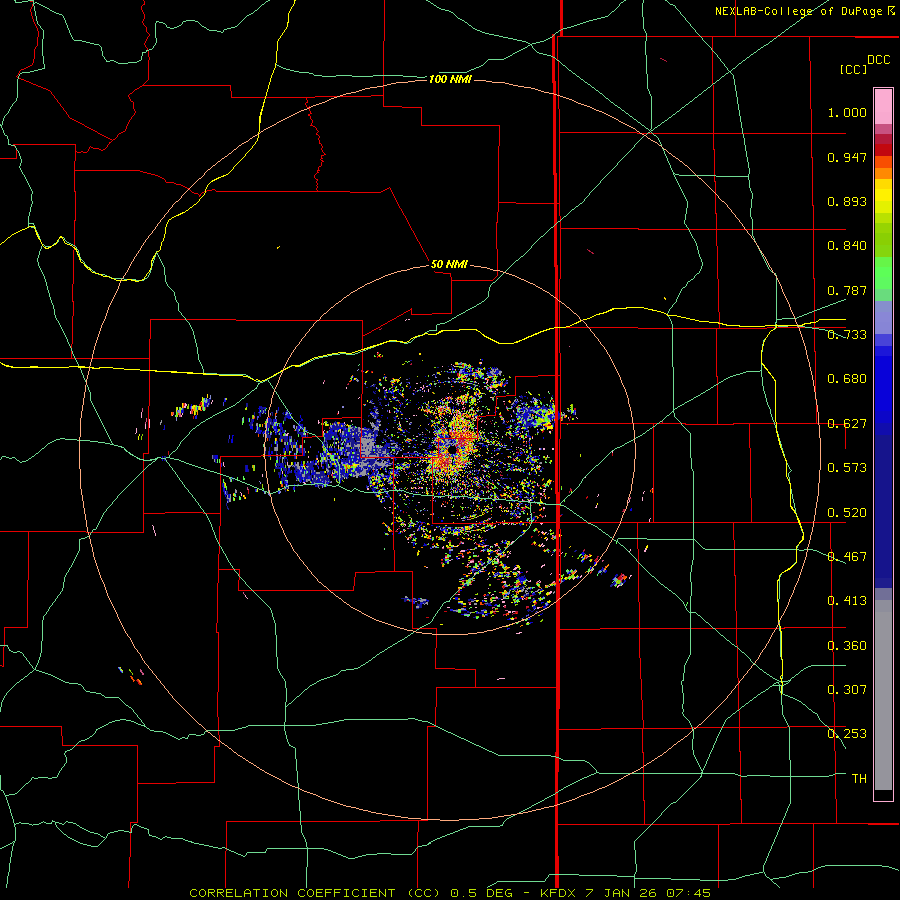
Task: Click the 0.573 scale value
Action: point(847,467)
